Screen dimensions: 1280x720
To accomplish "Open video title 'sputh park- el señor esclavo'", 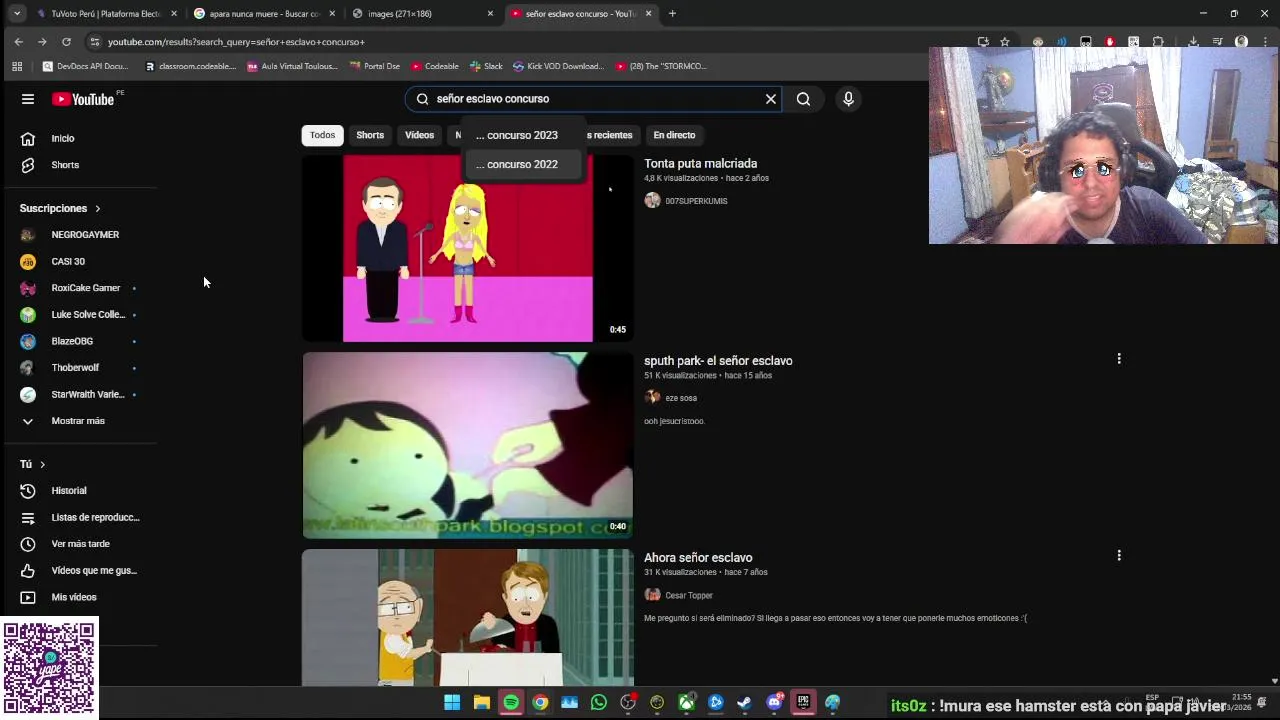I will click(x=718, y=361).
